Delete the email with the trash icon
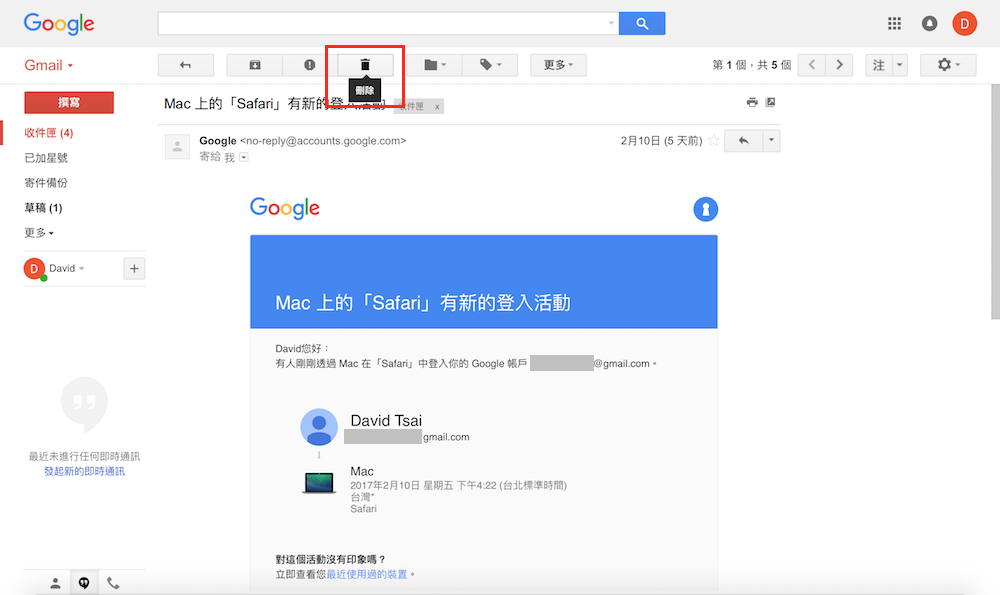The width and height of the screenshot is (1000, 595). coord(365,65)
